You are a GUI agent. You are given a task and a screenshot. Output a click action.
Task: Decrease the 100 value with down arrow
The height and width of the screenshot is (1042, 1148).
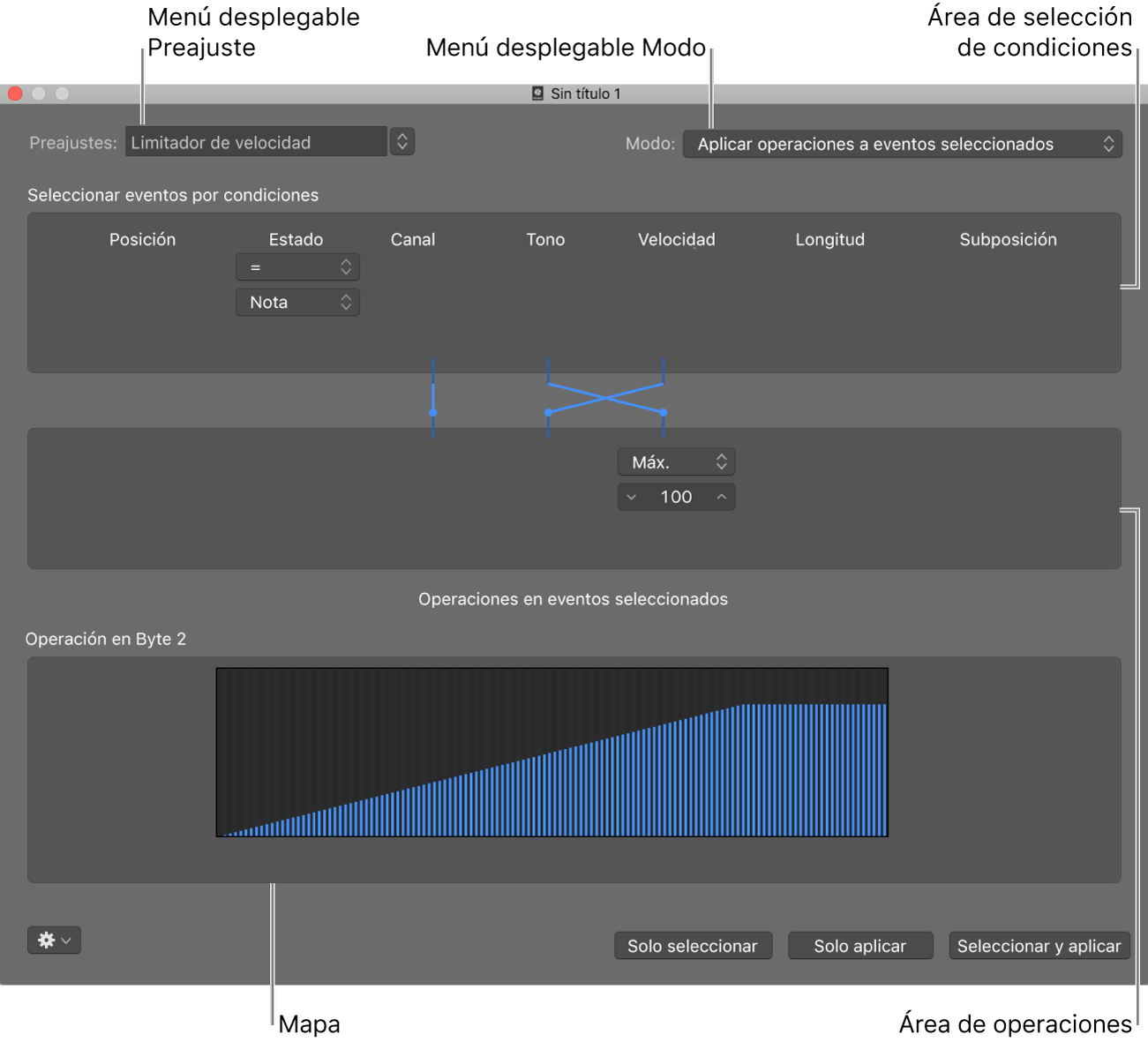coord(632,498)
